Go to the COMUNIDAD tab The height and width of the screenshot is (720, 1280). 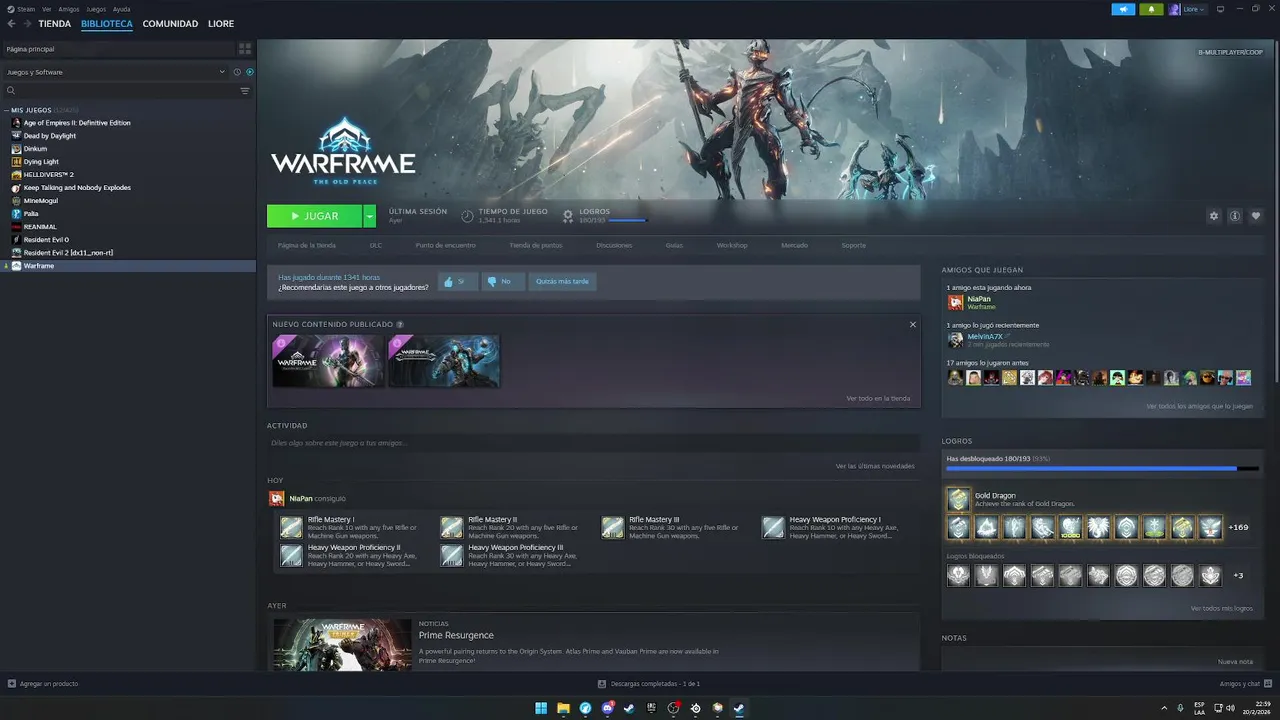170,24
